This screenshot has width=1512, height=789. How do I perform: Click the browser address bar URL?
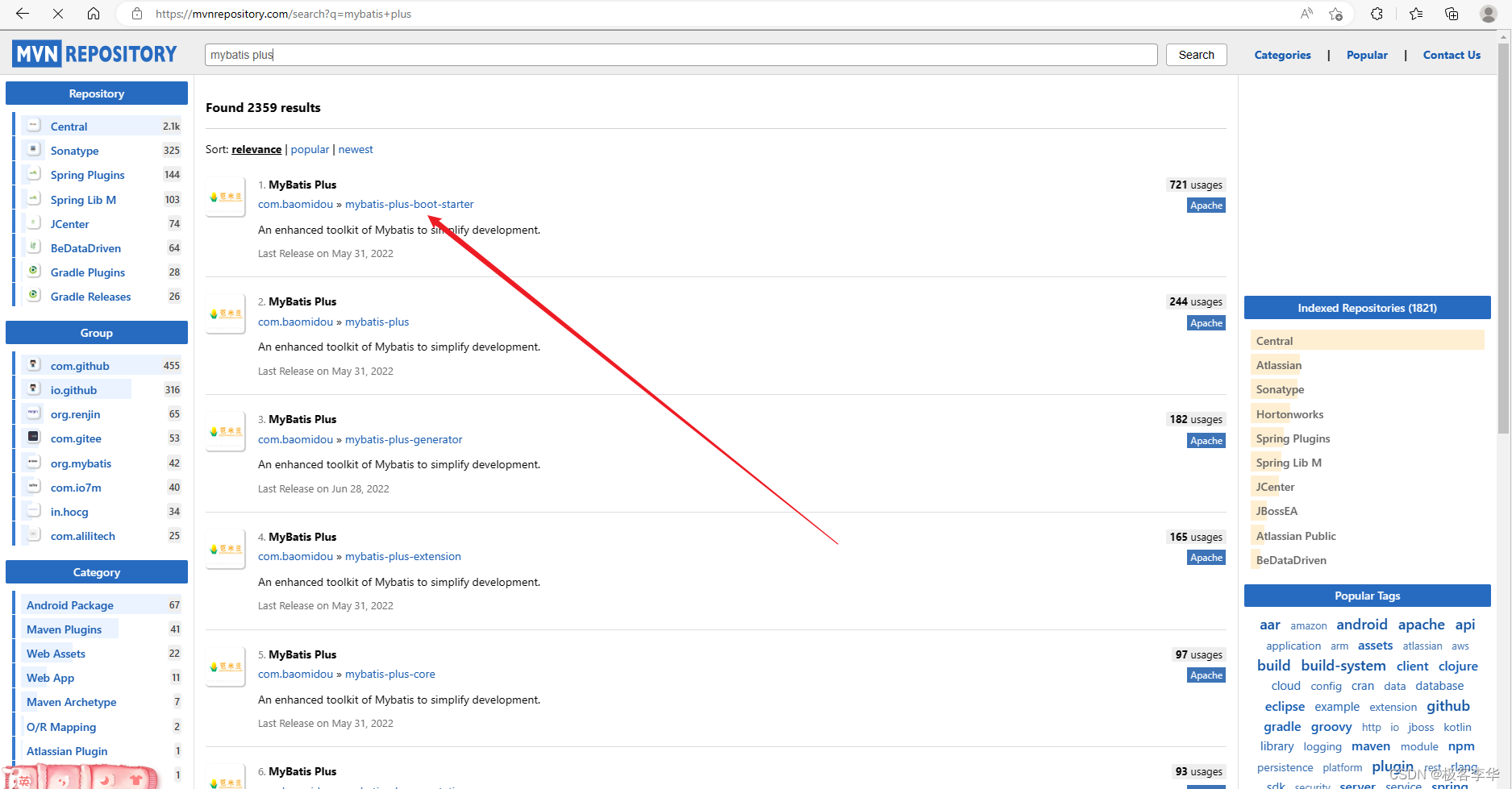[x=283, y=14]
